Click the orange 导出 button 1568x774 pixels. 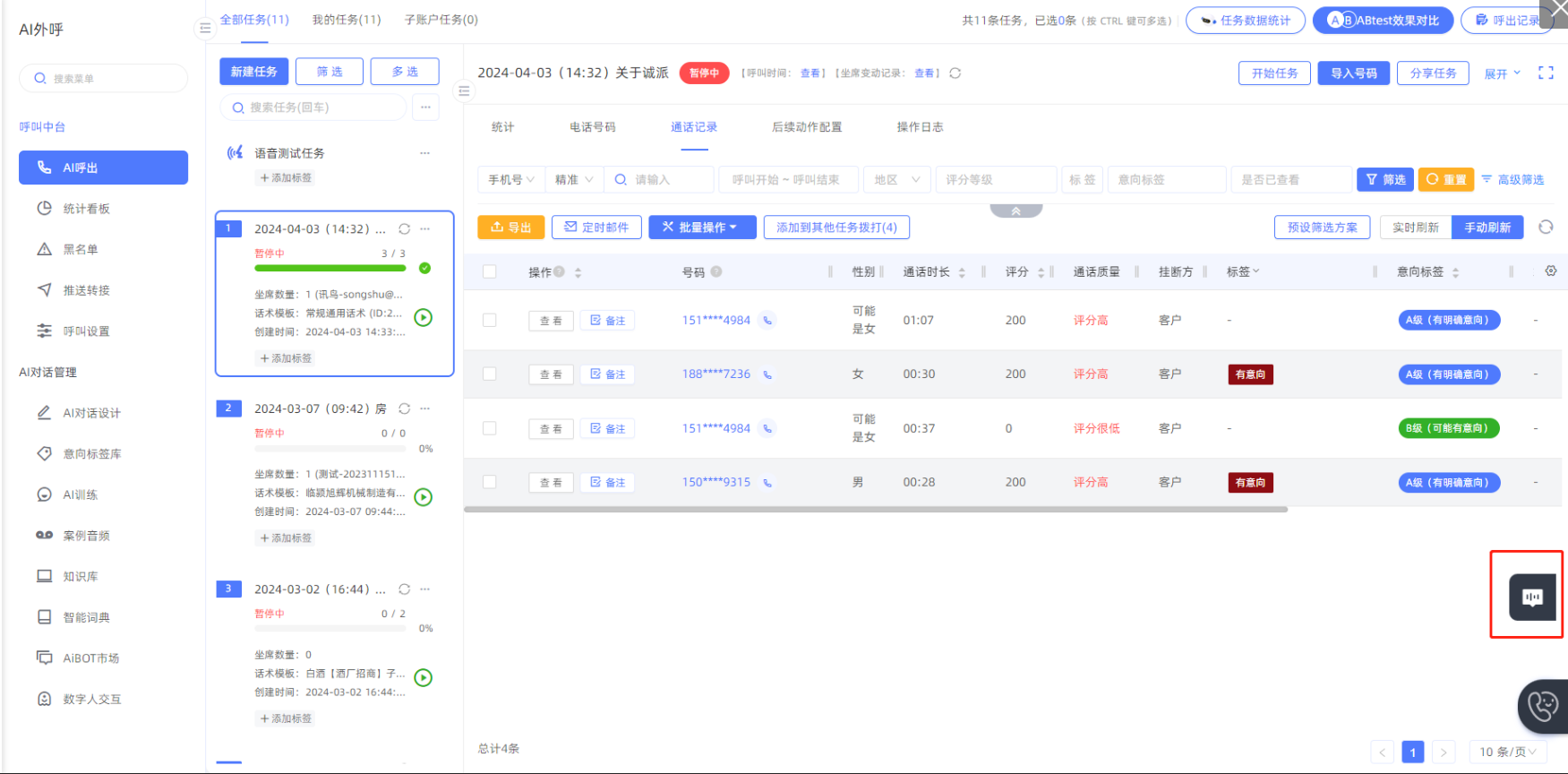click(510, 228)
